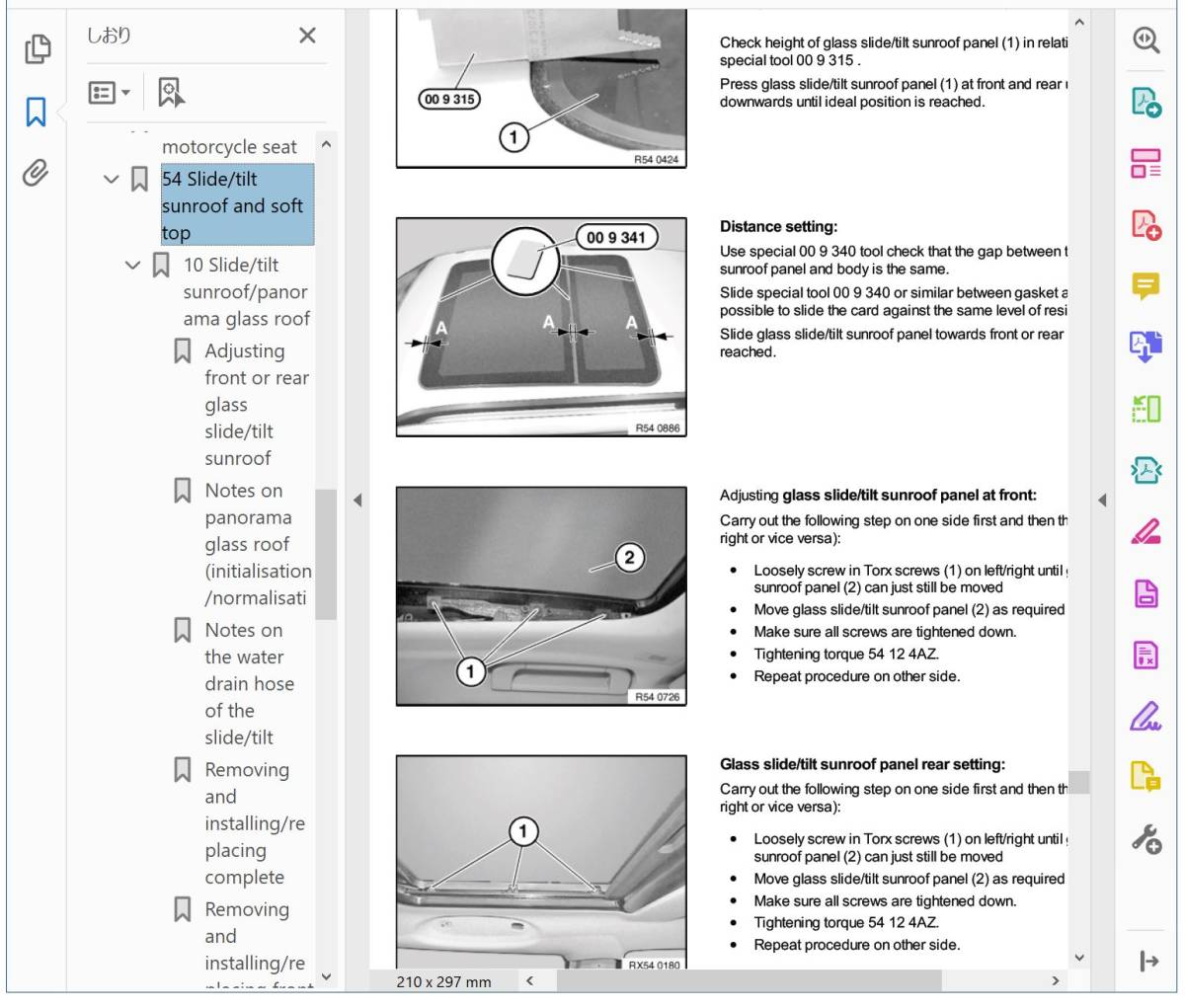
Task: Open the search tool magnifier icon in right pane
Action: click(x=1145, y=40)
